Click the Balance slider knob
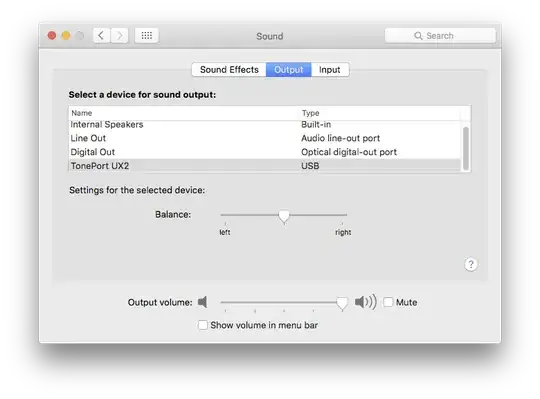Screen dimensions: 540x399 coord(284,217)
